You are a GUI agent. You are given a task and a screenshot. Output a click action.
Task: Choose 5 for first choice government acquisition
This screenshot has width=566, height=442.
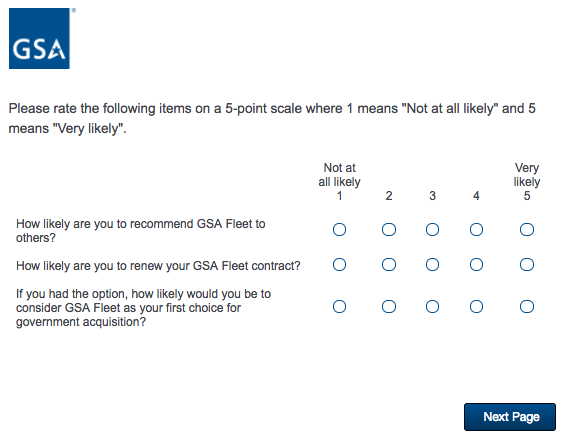point(527,307)
